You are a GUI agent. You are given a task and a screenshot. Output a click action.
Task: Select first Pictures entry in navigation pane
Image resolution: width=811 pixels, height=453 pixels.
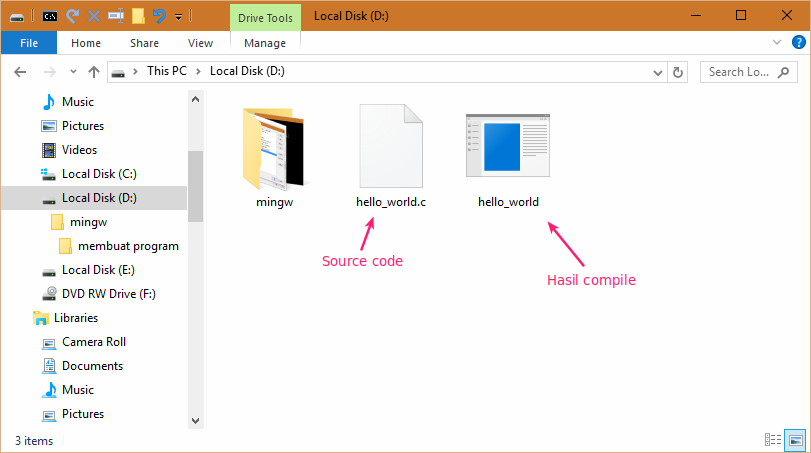click(x=83, y=126)
